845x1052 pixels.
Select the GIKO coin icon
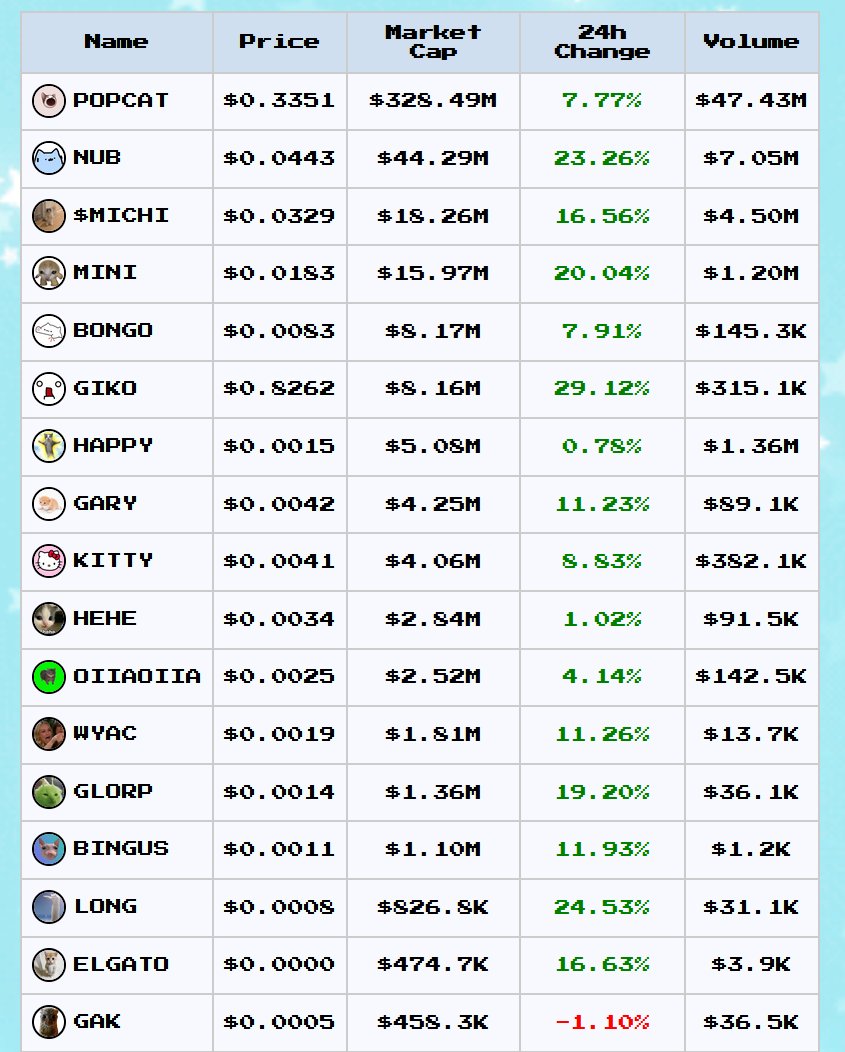[x=49, y=388]
